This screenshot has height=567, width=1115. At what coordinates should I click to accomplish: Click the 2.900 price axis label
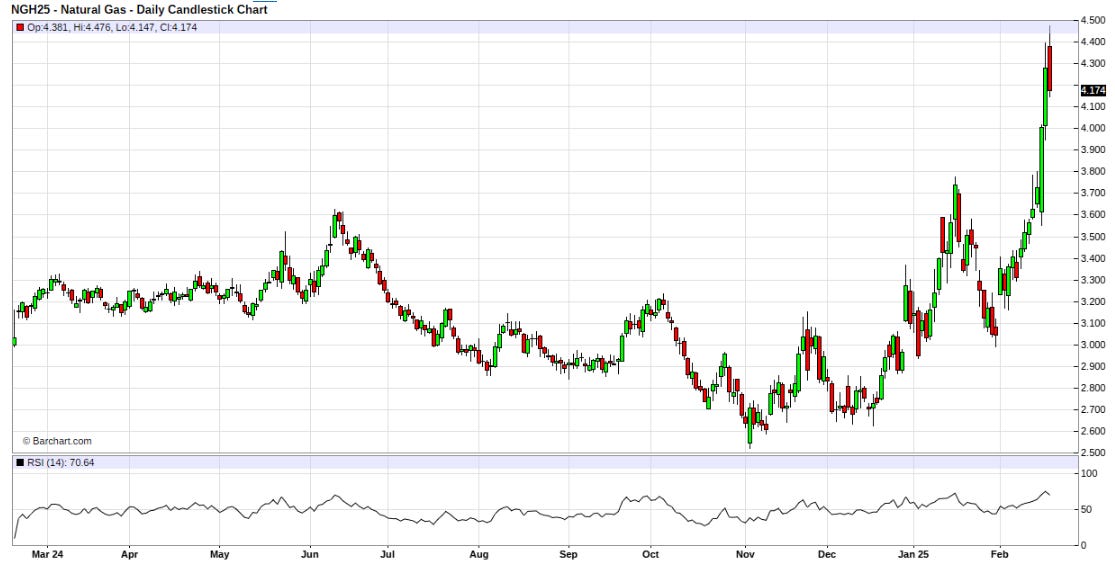[1092, 366]
